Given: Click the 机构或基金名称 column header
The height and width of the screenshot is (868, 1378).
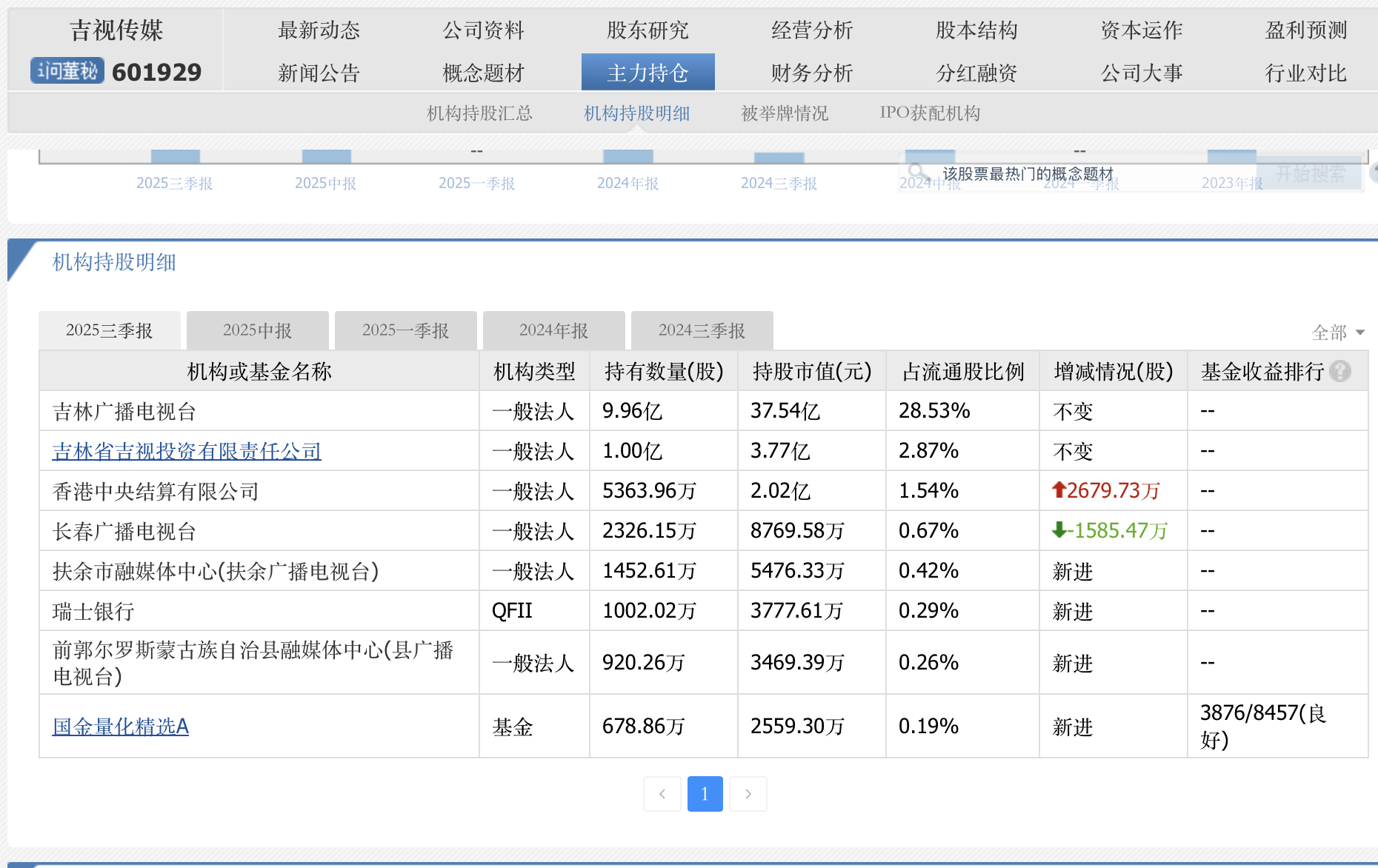Looking at the screenshot, I should [259, 371].
